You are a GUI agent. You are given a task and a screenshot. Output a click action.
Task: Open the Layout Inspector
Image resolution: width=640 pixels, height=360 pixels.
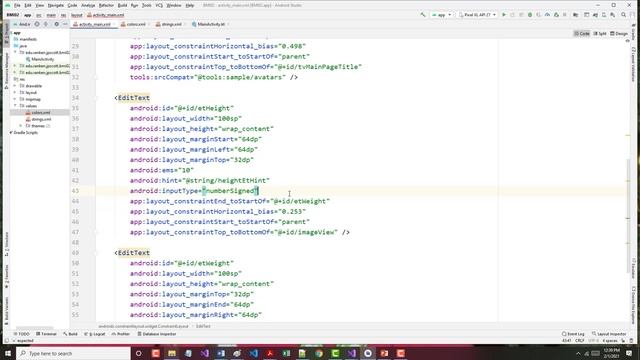609,334
